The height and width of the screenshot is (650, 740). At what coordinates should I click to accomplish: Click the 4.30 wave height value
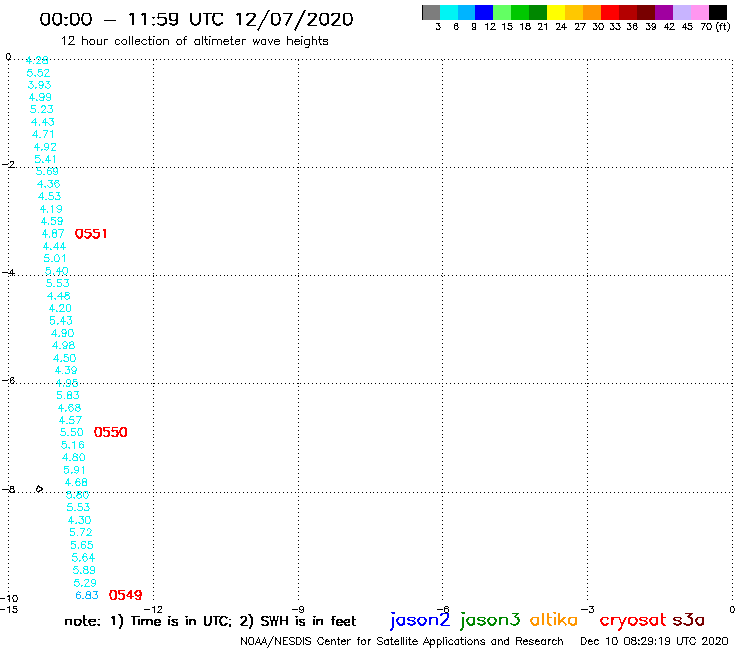click(79, 520)
